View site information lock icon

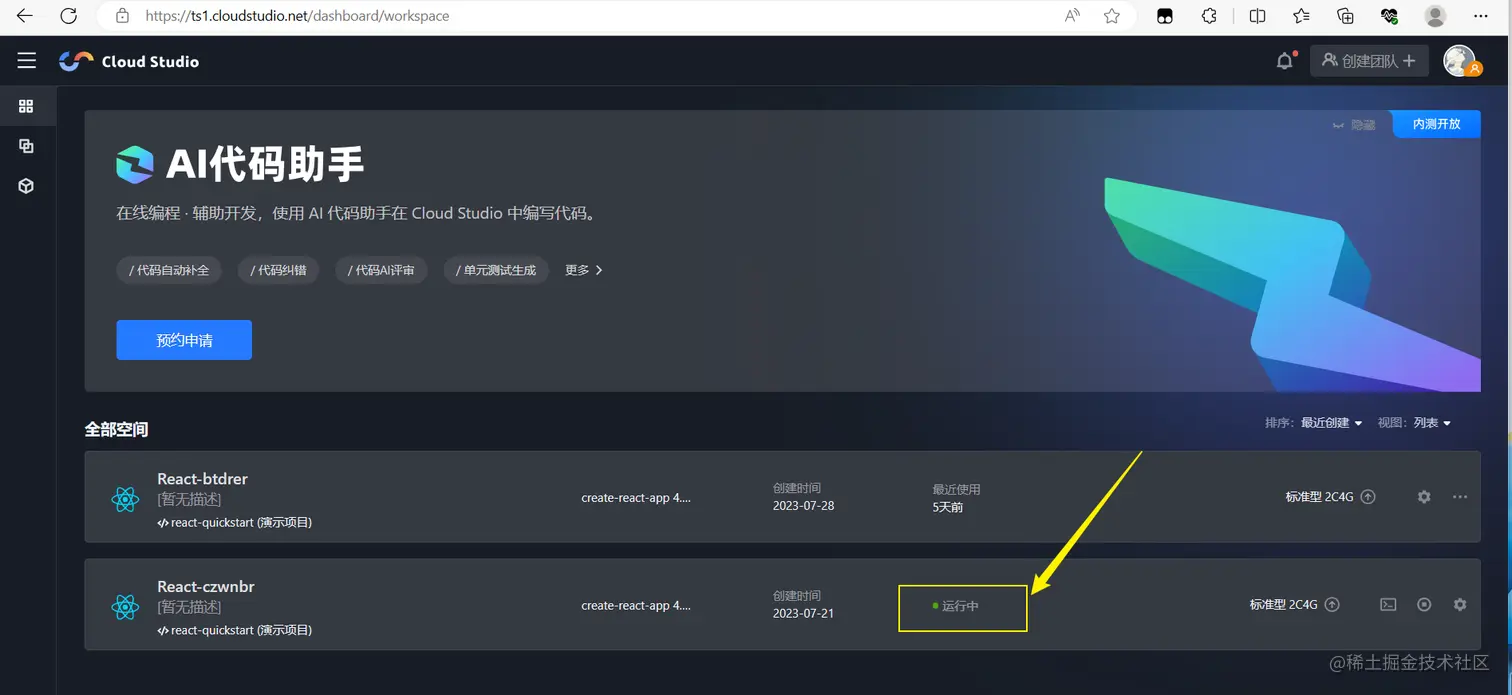click(122, 16)
